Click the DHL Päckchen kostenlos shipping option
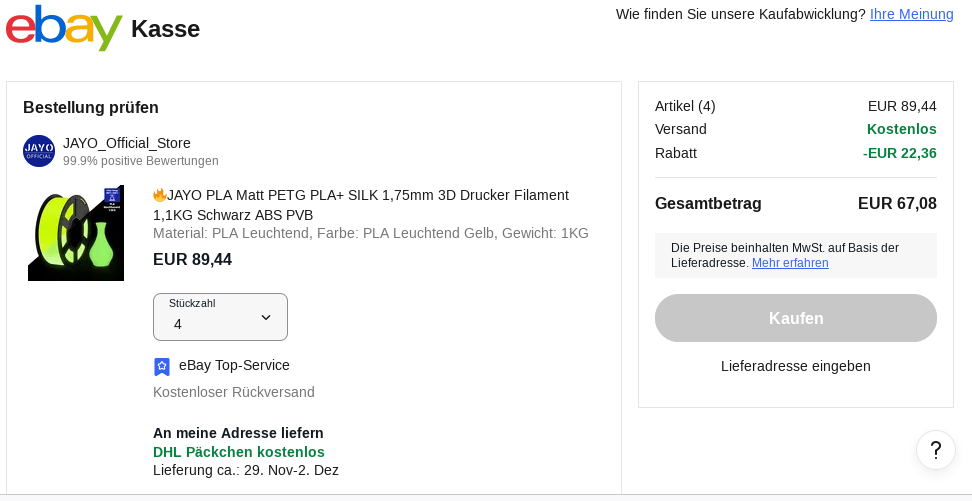This screenshot has width=972, height=501. pyautogui.click(x=238, y=452)
